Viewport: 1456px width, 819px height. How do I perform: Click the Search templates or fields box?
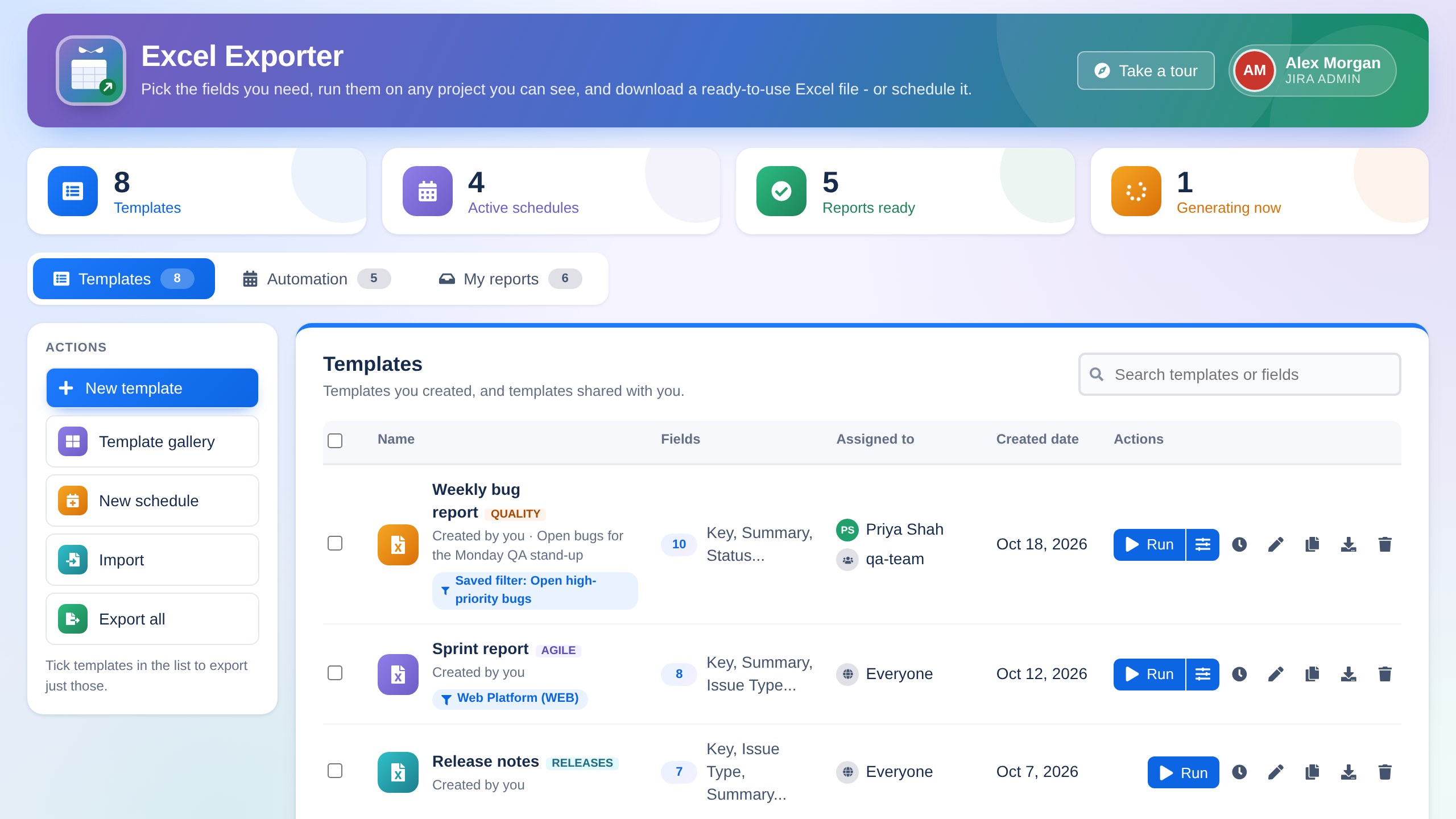tap(1240, 374)
